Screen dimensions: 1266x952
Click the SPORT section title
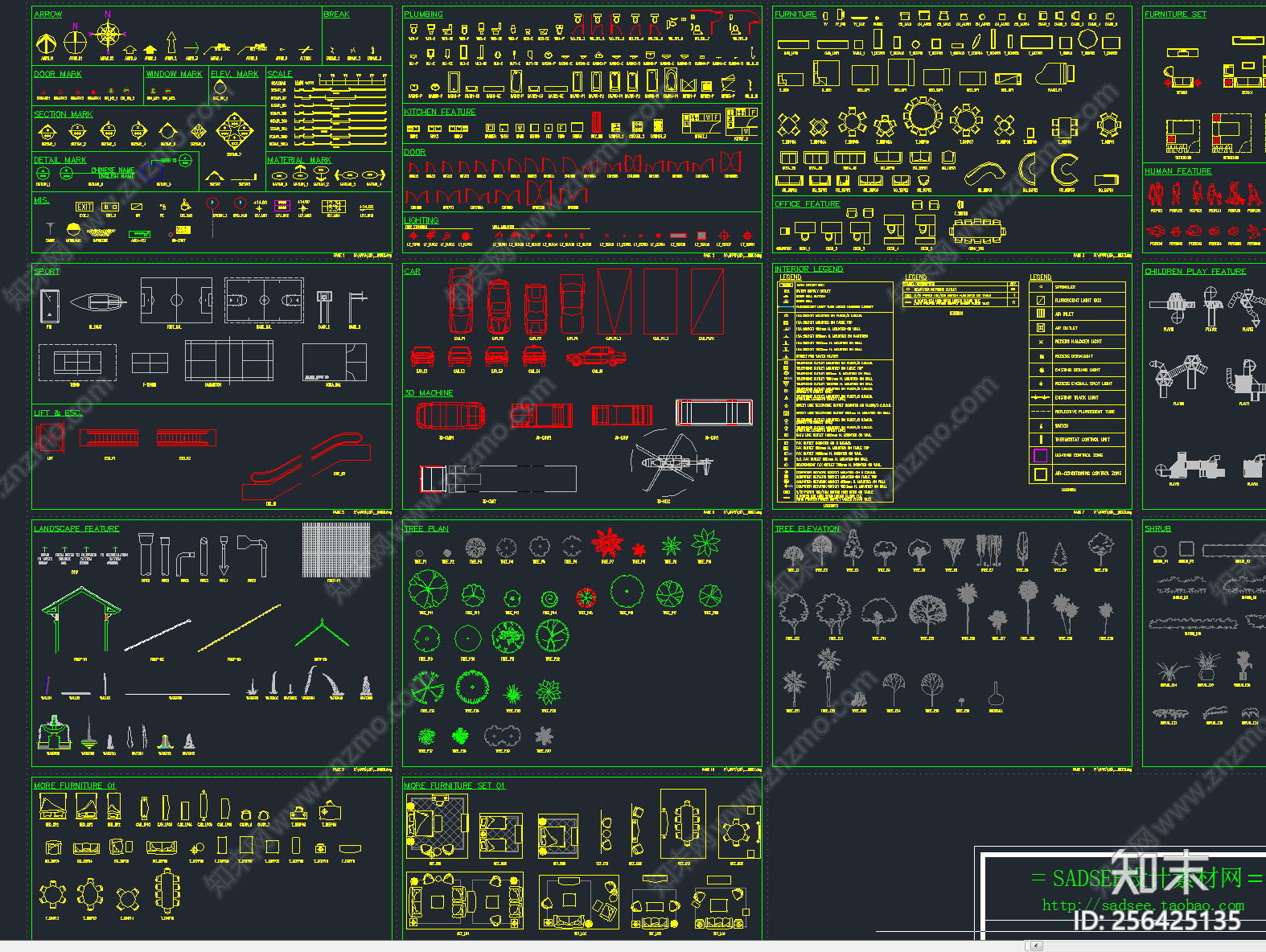(47, 271)
